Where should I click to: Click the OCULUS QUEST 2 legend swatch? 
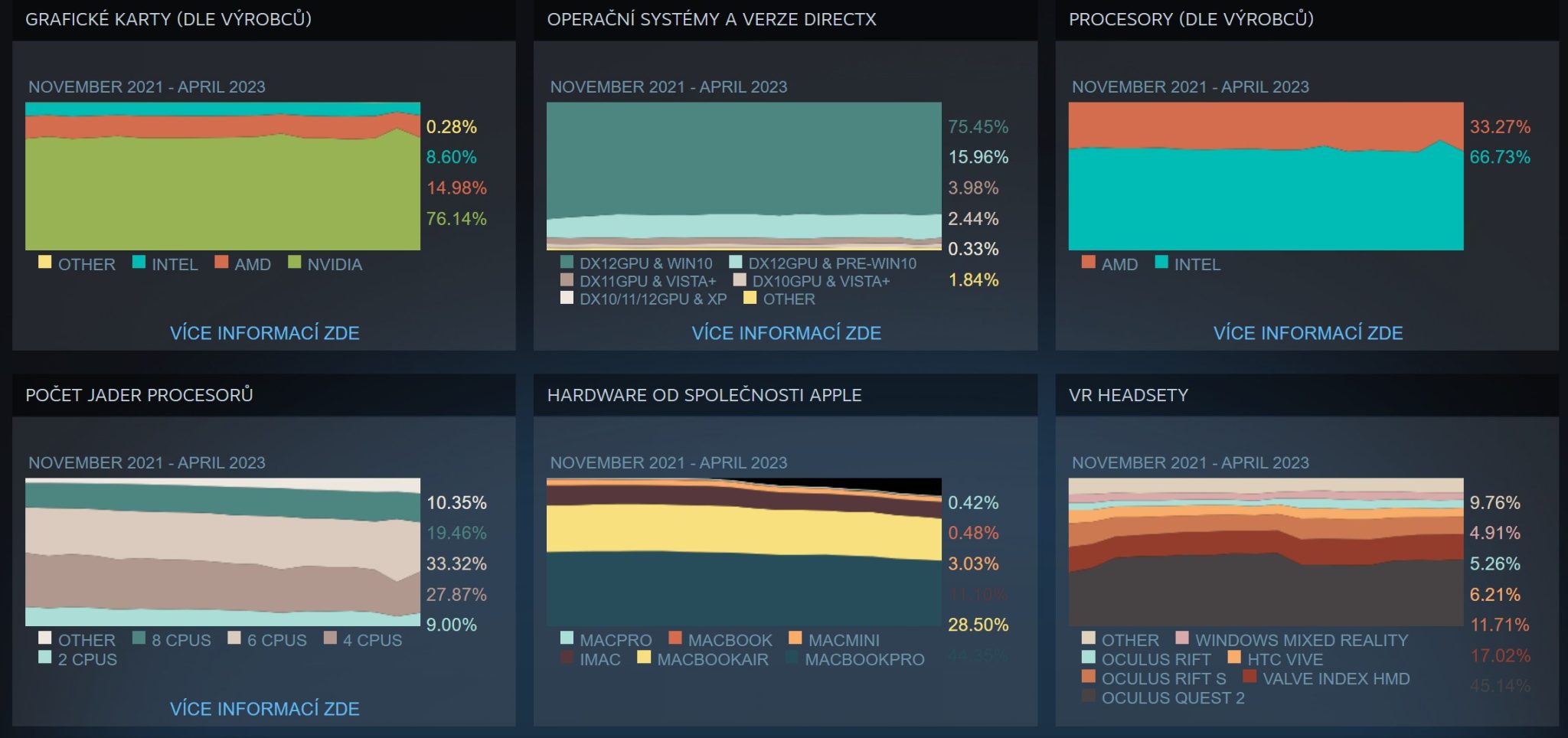(x=1088, y=696)
